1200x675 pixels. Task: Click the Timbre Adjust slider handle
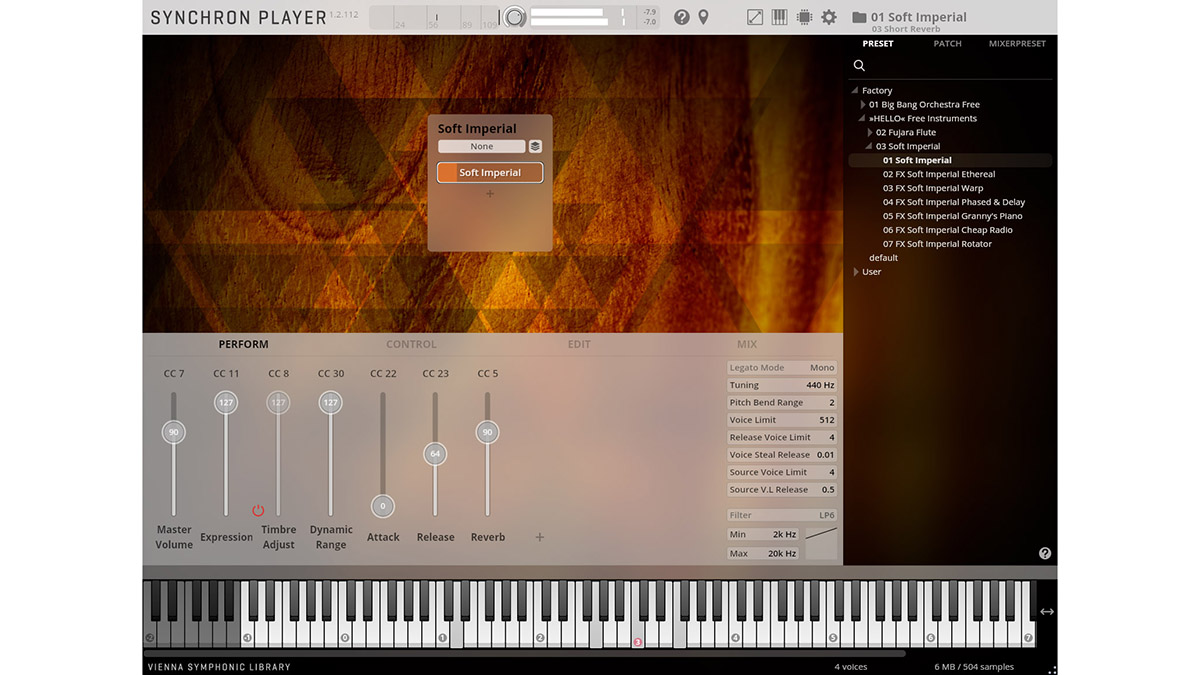tap(278, 402)
